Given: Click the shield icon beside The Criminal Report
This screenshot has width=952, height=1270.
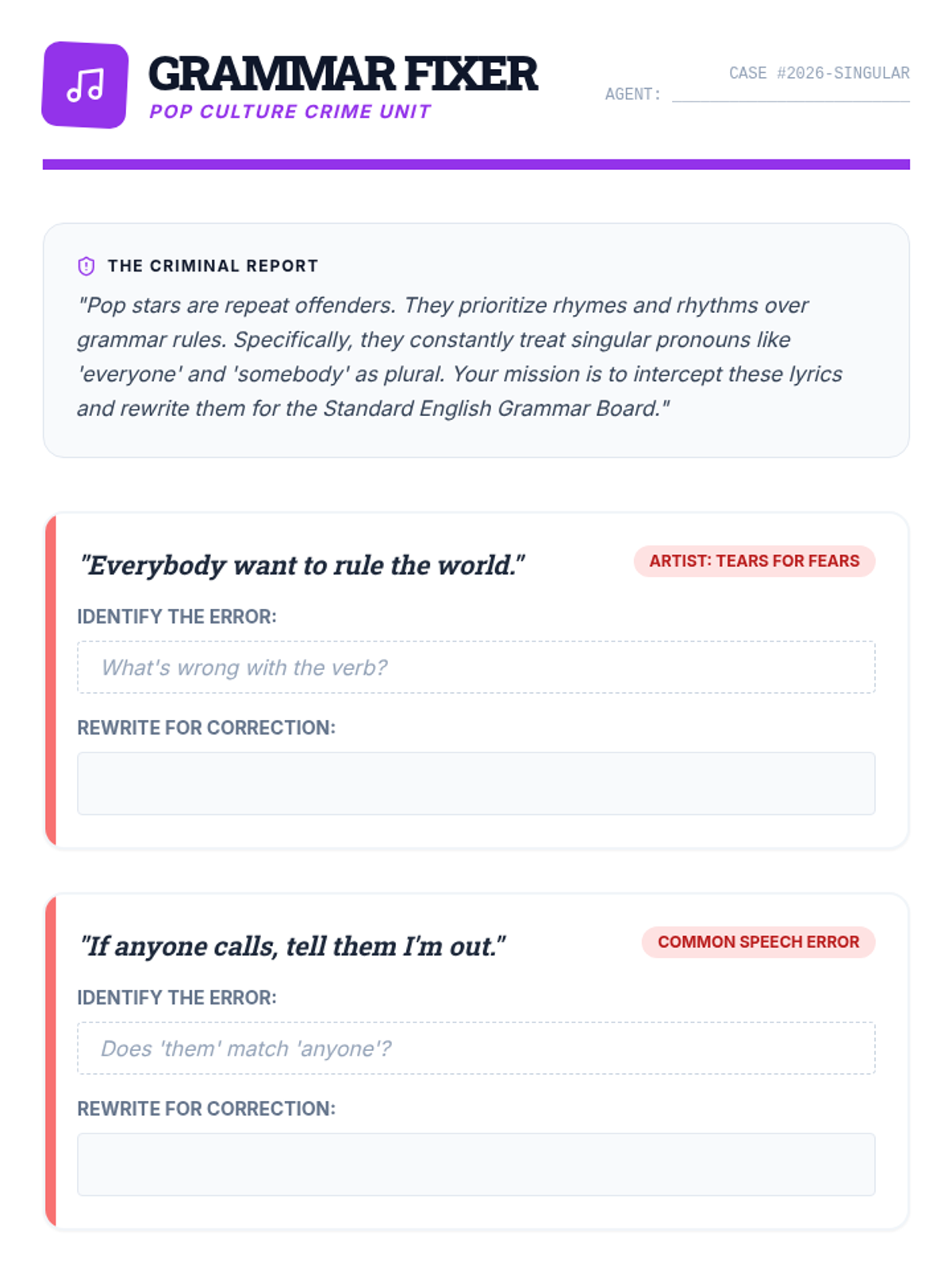Looking at the screenshot, I should (x=86, y=266).
